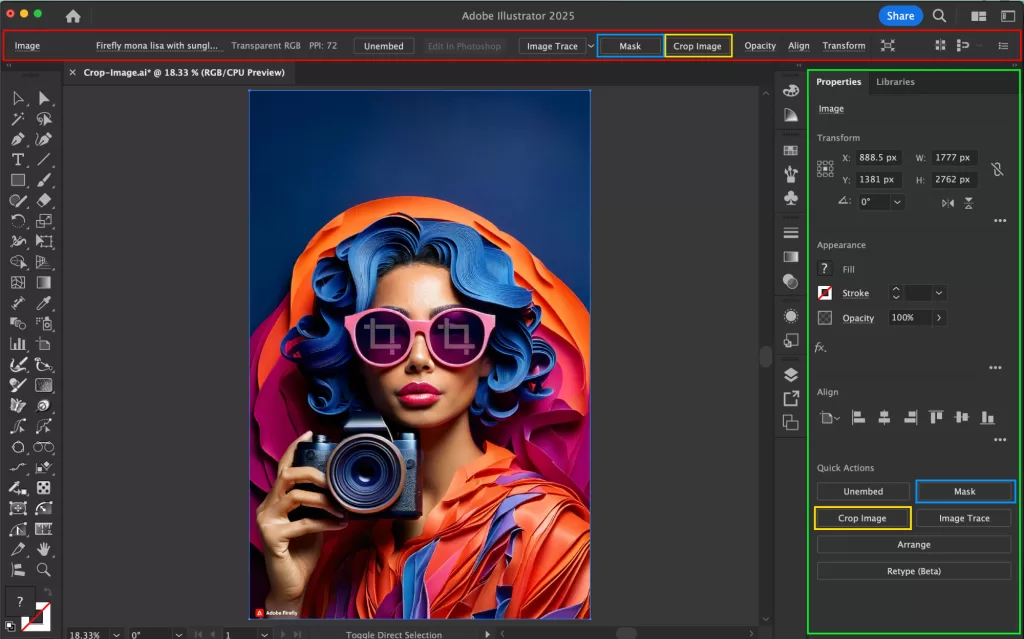Image resolution: width=1024 pixels, height=639 pixels.
Task: Click the Arrange quick action button
Action: (x=914, y=544)
